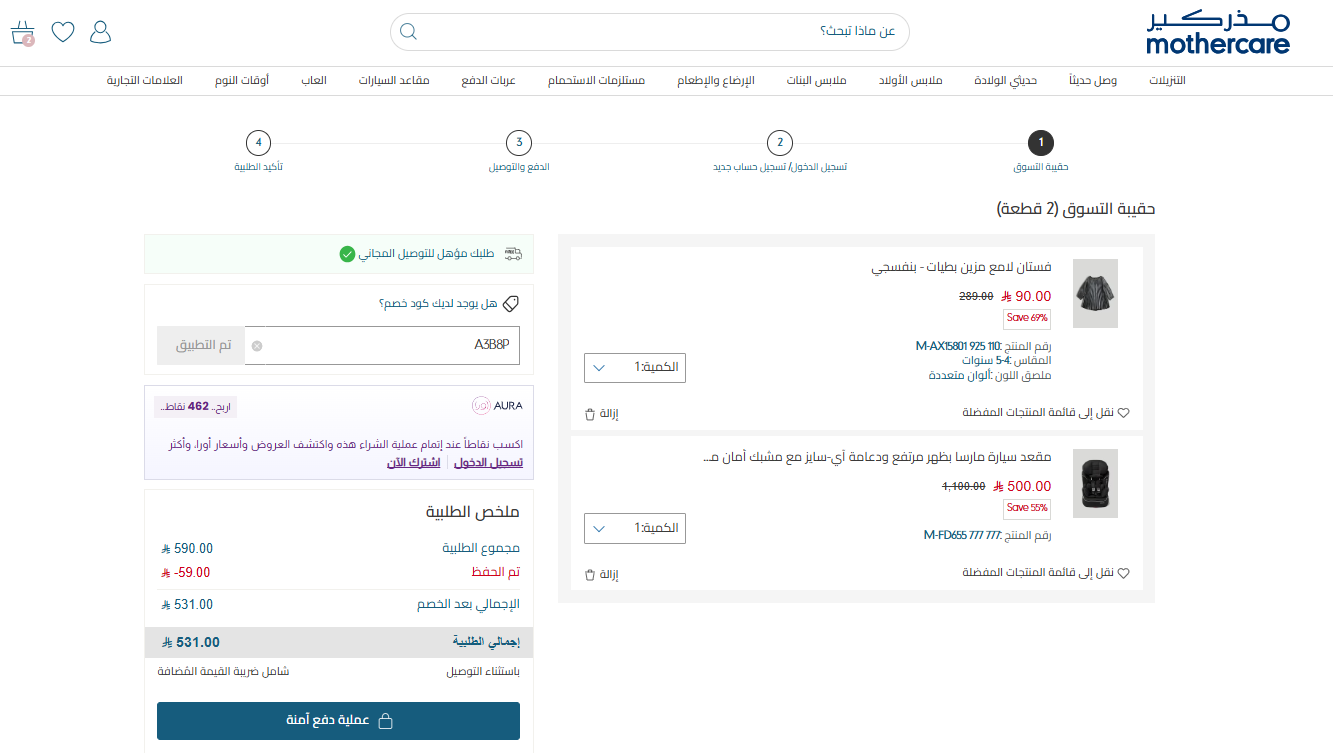The image size is (1333, 753).
Task: Click the car seat product thumbnail
Action: pos(1095,483)
